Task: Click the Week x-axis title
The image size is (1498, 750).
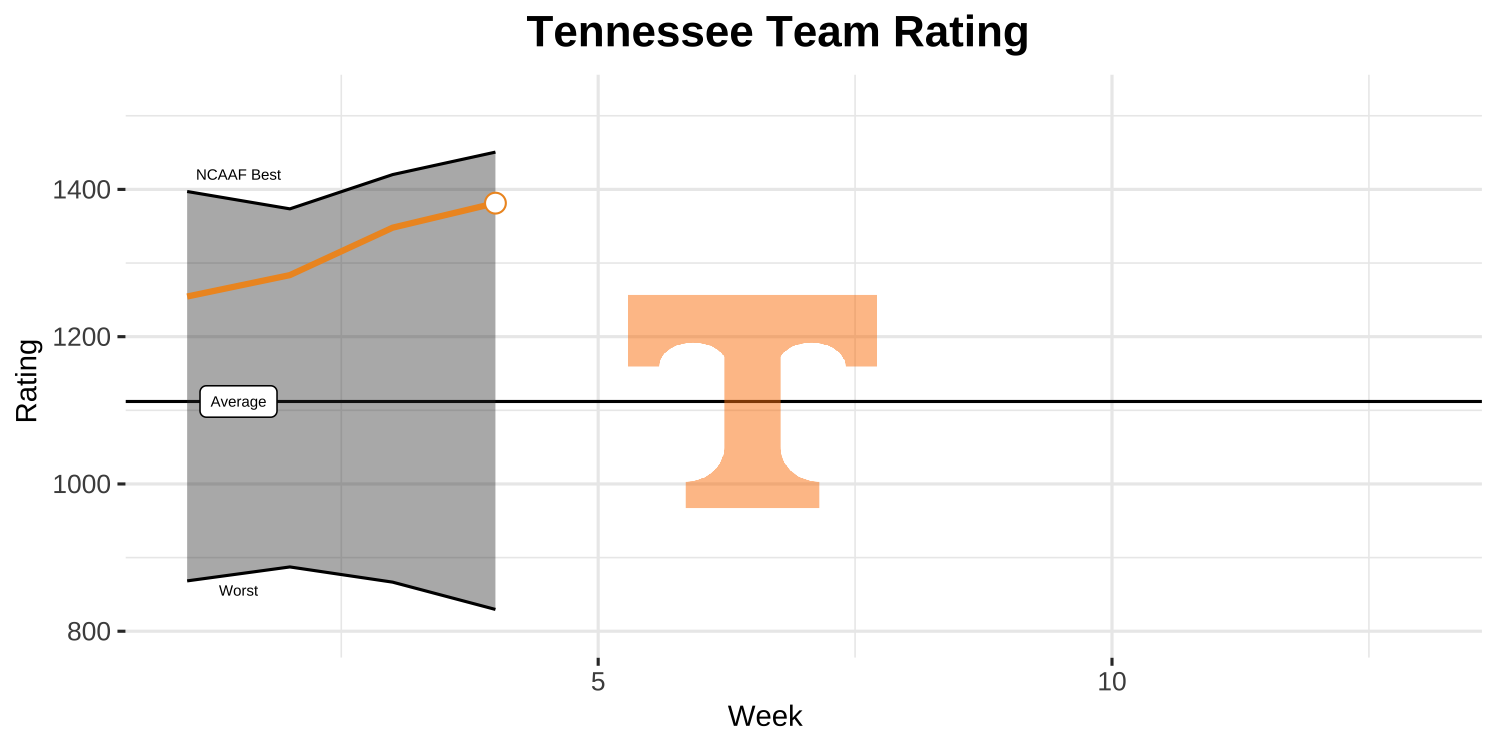Action: [x=765, y=716]
